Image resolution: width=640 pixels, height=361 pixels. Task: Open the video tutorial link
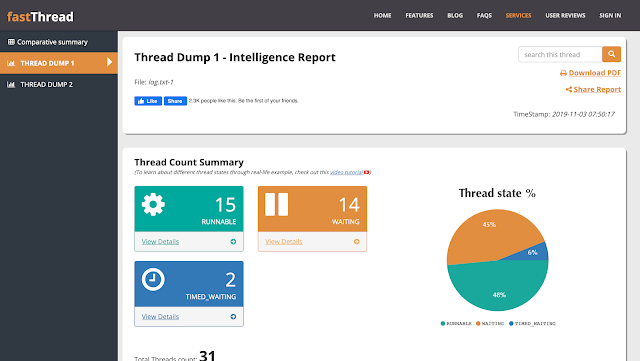(x=346, y=172)
